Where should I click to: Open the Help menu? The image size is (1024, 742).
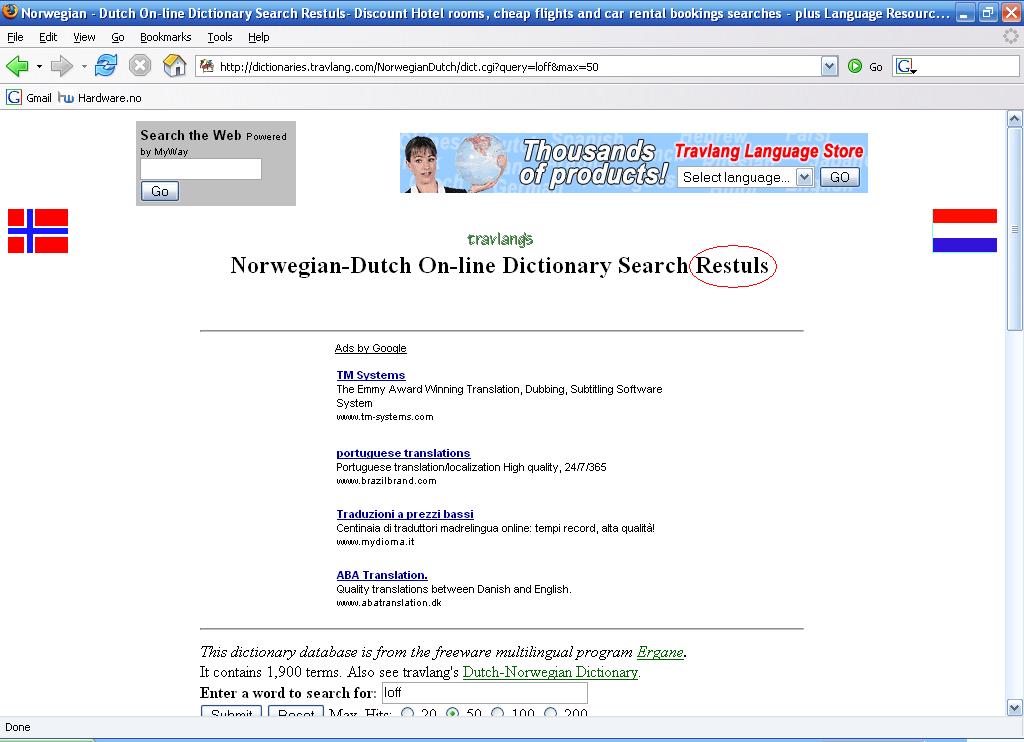point(259,37)
